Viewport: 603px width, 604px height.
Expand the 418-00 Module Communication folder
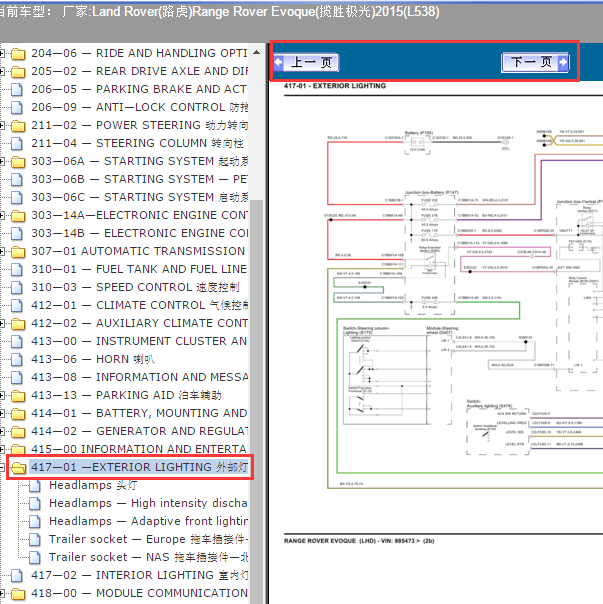click(x=2, y=594)
